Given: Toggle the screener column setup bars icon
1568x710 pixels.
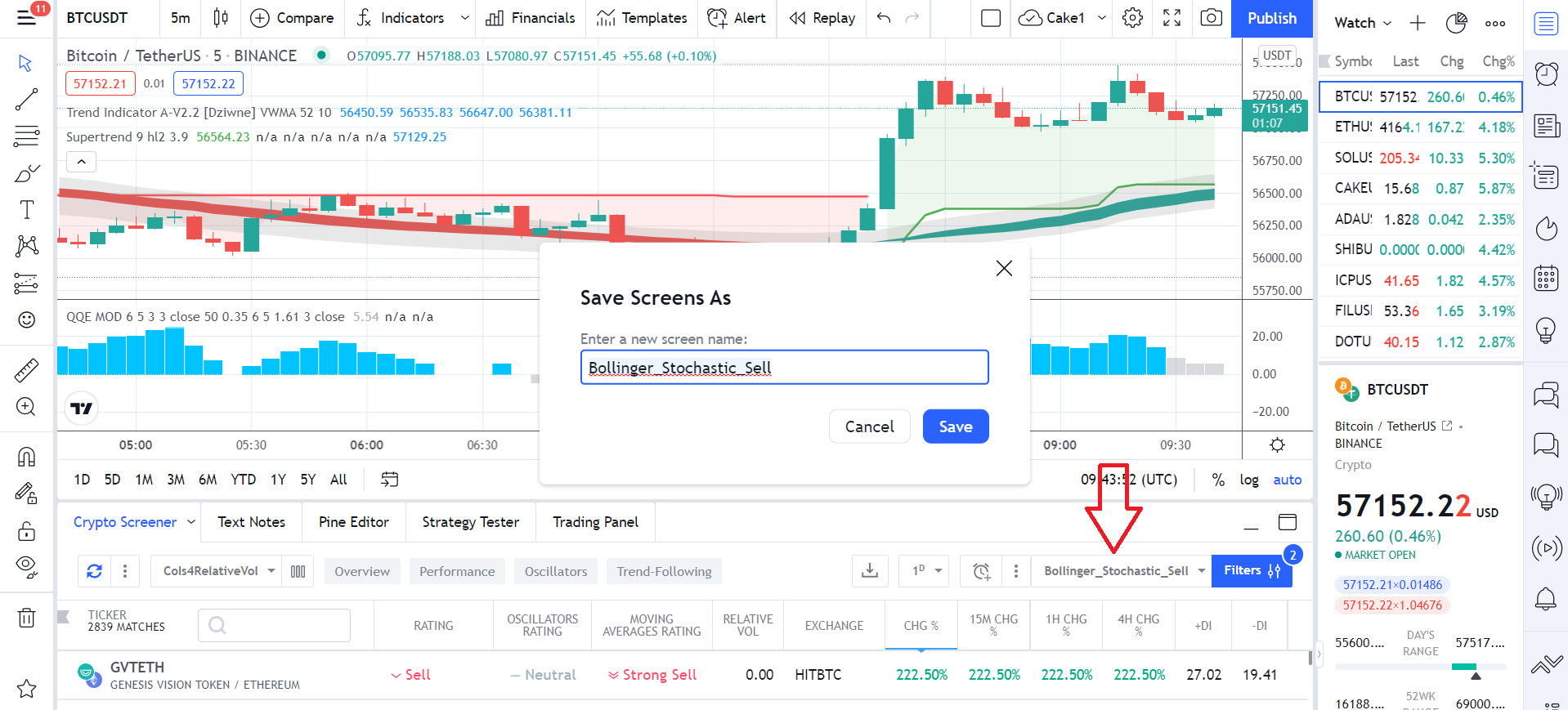Looking at the screenshot, I should (x=298, y=571).
